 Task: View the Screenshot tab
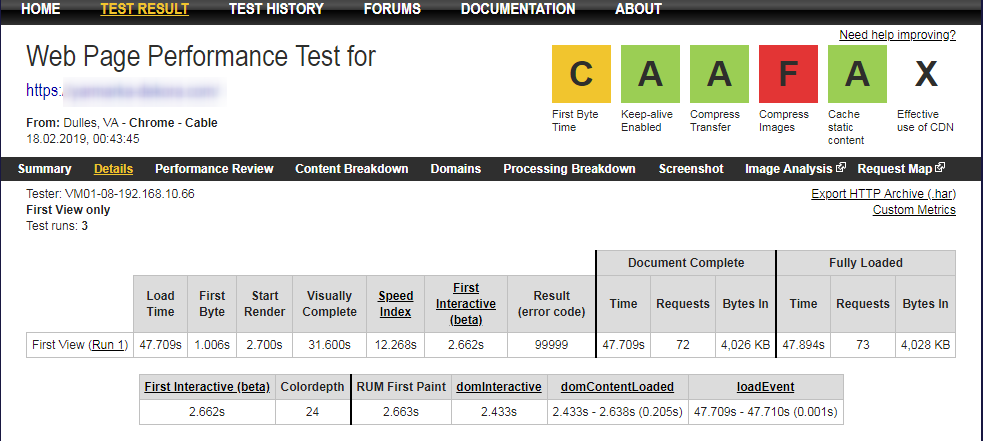coord(691,169)
